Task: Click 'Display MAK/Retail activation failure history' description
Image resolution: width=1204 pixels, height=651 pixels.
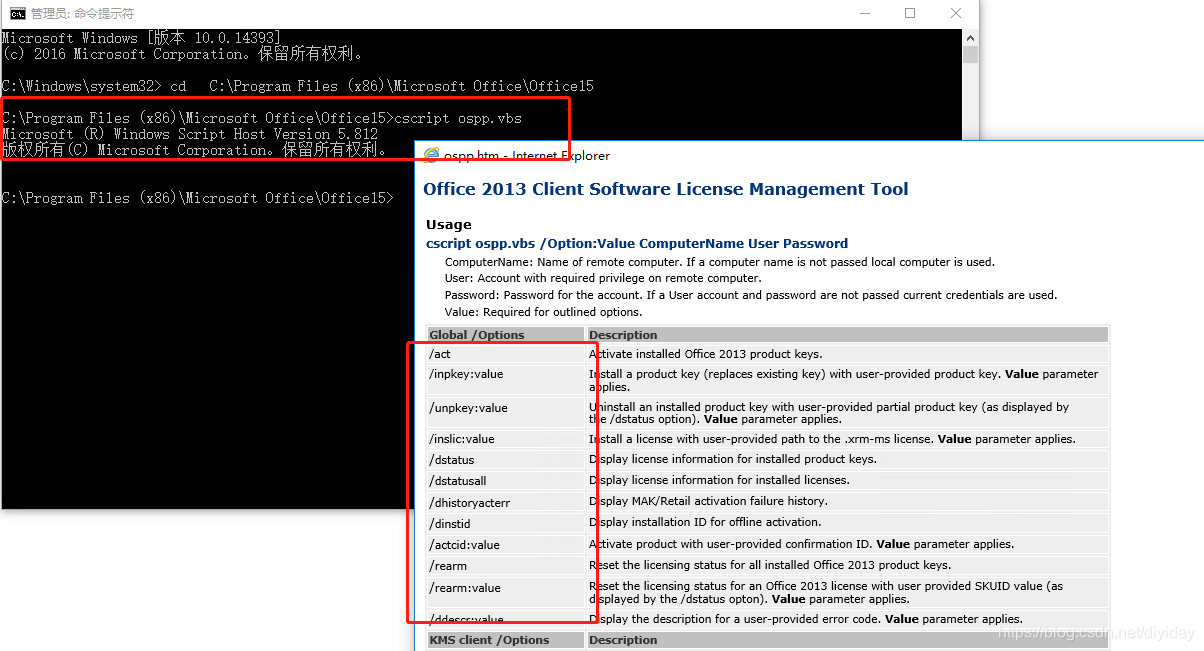Action: point(847,502)
